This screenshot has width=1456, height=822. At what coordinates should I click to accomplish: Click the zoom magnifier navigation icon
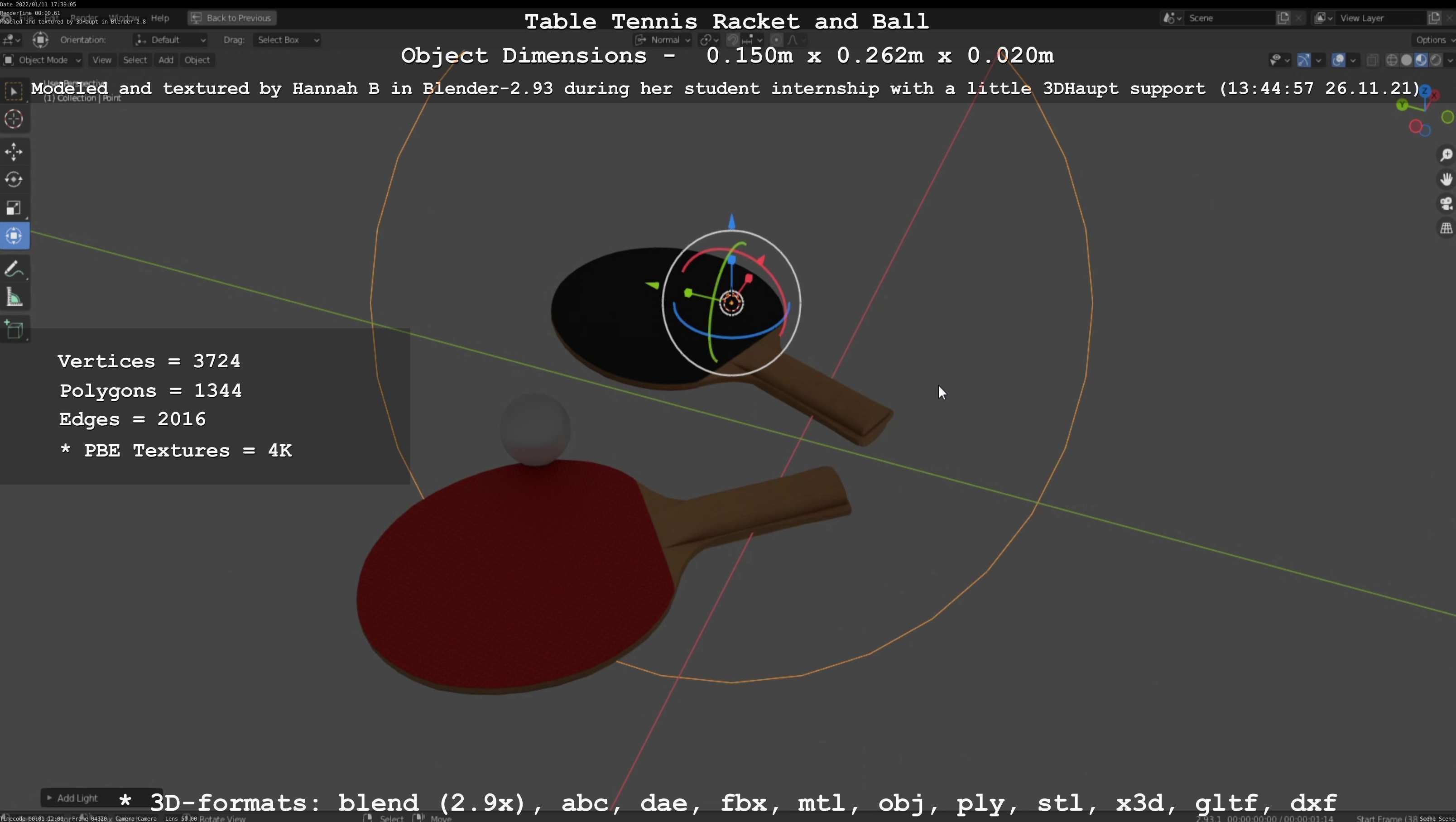coord(1446,155)
